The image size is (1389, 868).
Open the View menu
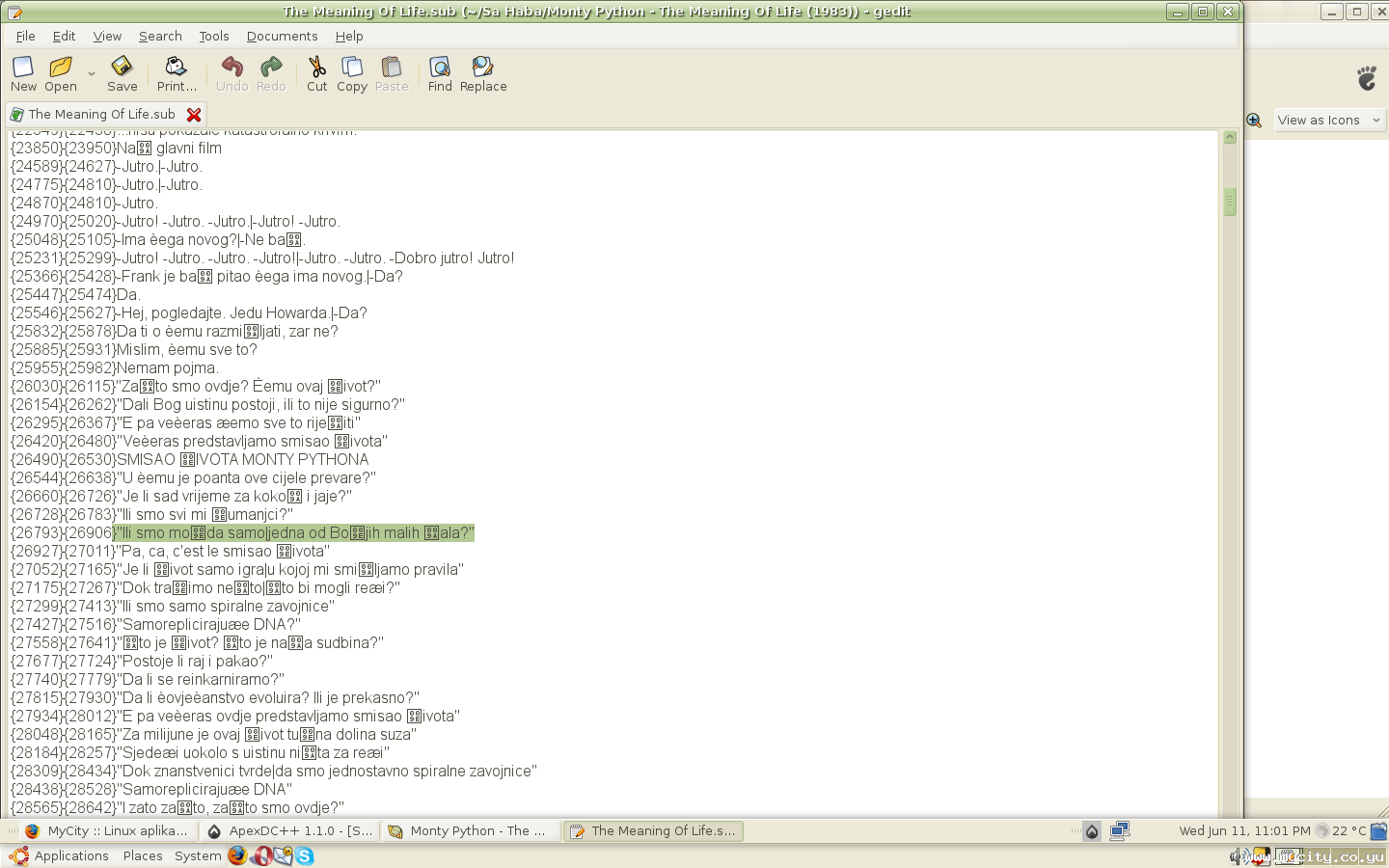107,36
